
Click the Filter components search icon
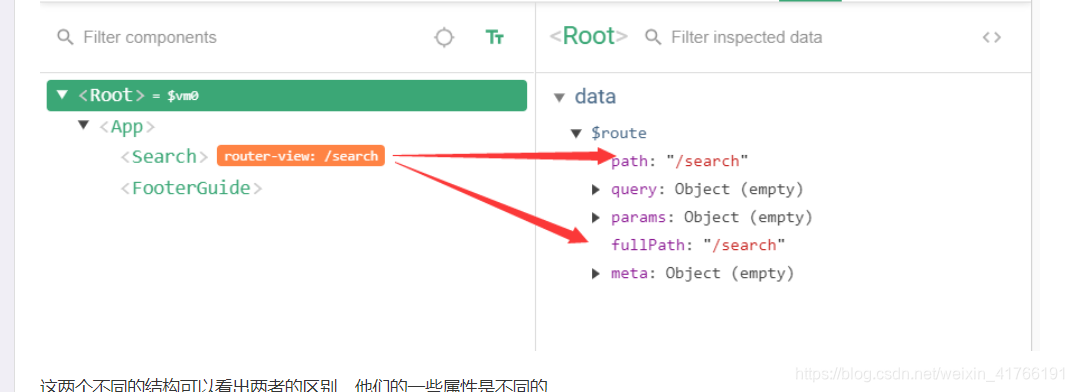(x=65, y=37)
